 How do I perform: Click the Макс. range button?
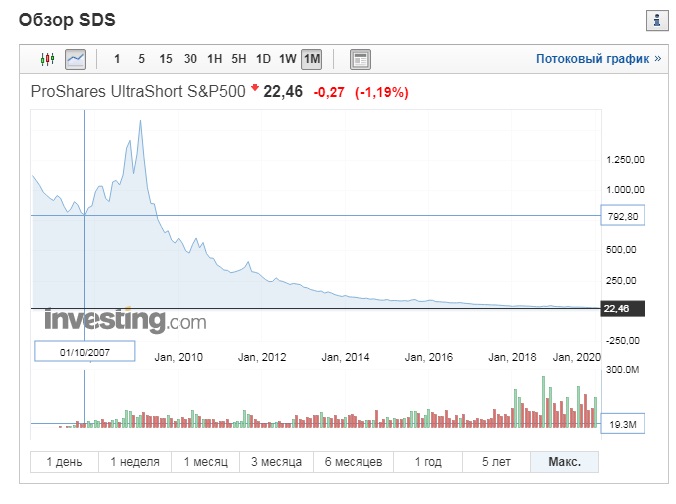coord(564,462)
